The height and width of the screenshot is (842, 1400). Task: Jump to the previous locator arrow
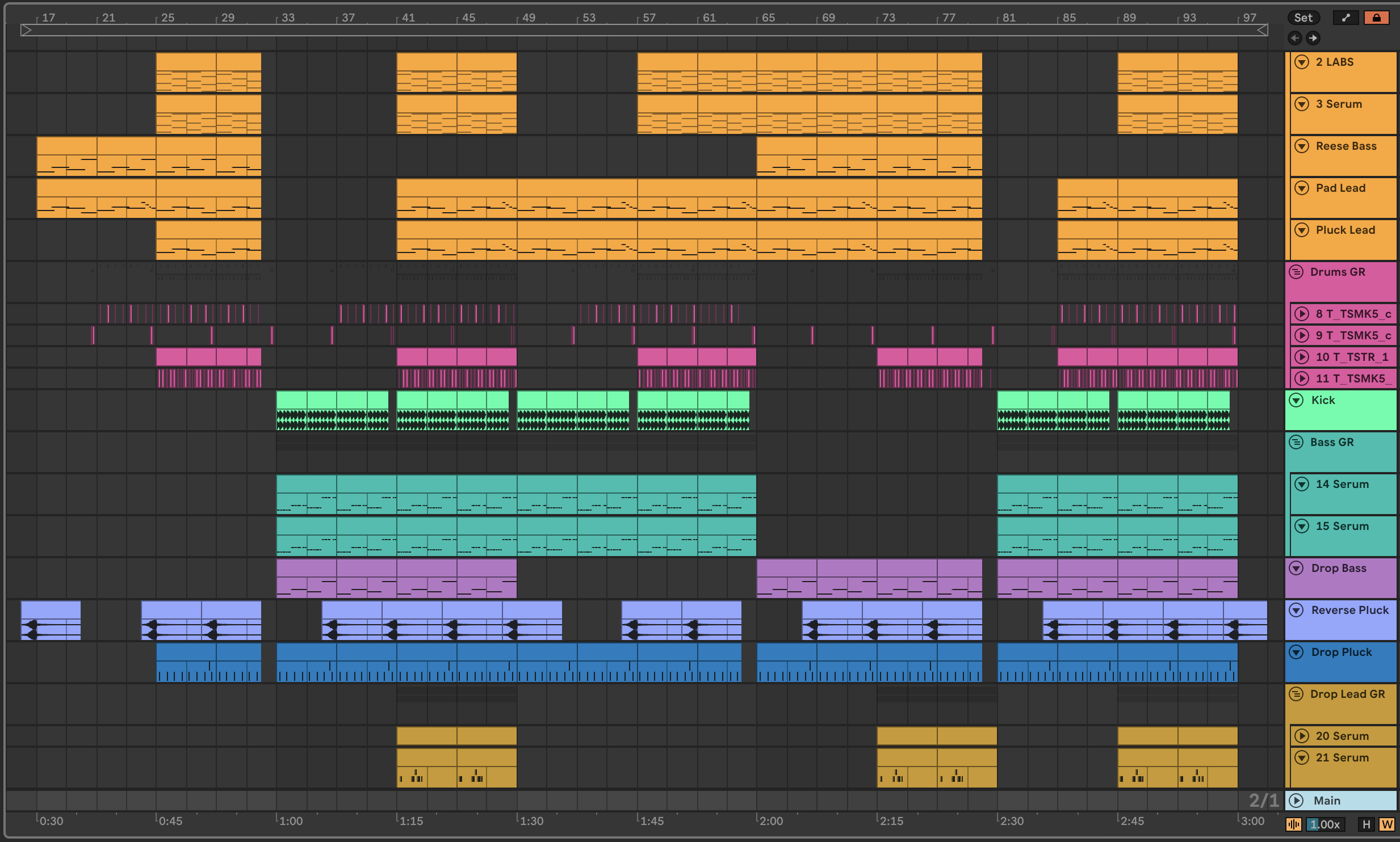1295,38
